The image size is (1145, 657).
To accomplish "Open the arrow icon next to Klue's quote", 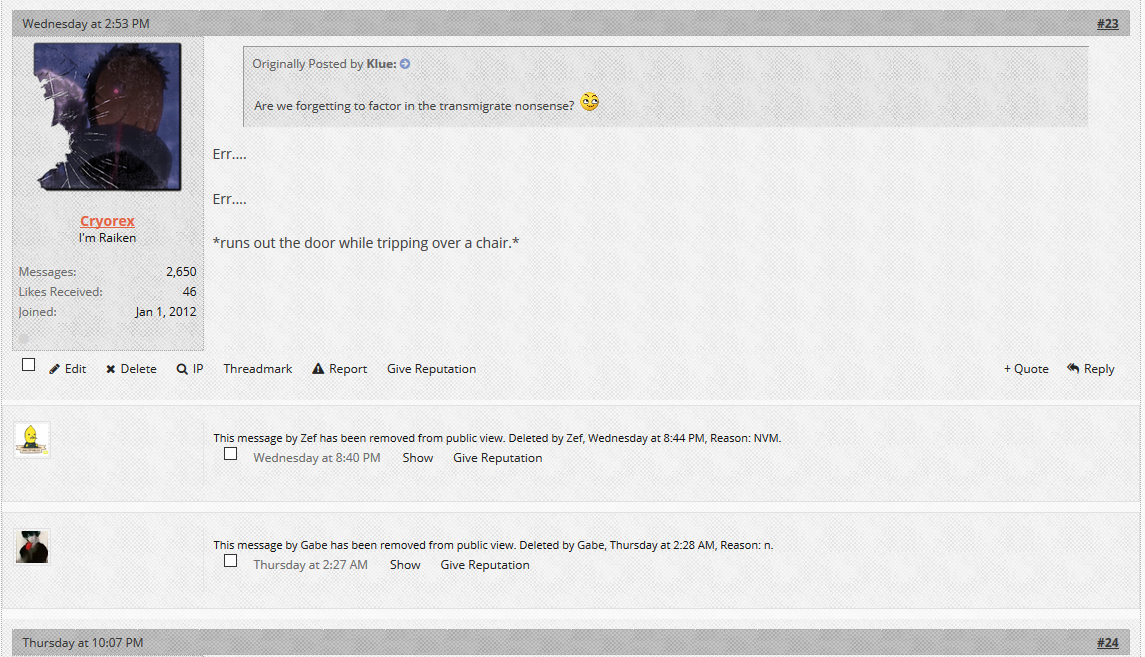I will (x=405, y=64).
